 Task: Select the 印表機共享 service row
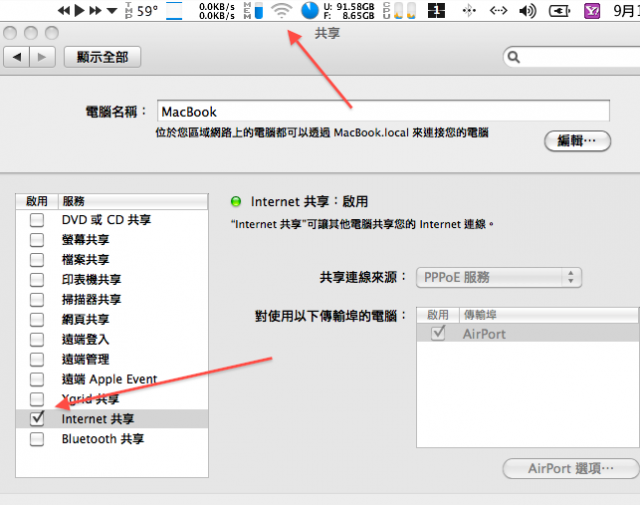(112, 280)
